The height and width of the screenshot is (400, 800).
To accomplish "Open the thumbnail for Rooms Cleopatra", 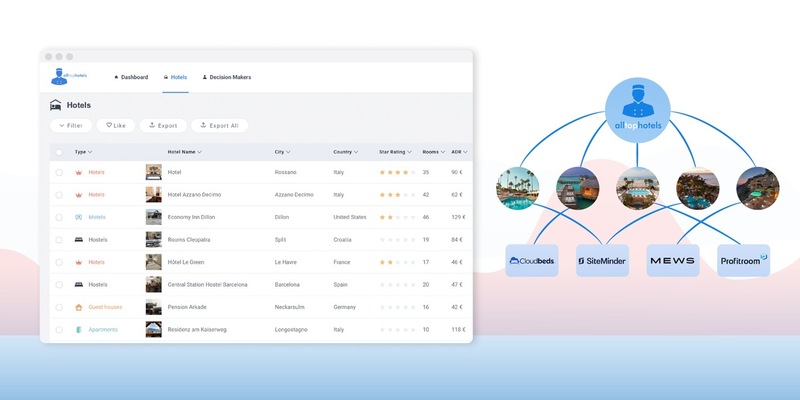I will pyautogui.click(x=154, y=240).
